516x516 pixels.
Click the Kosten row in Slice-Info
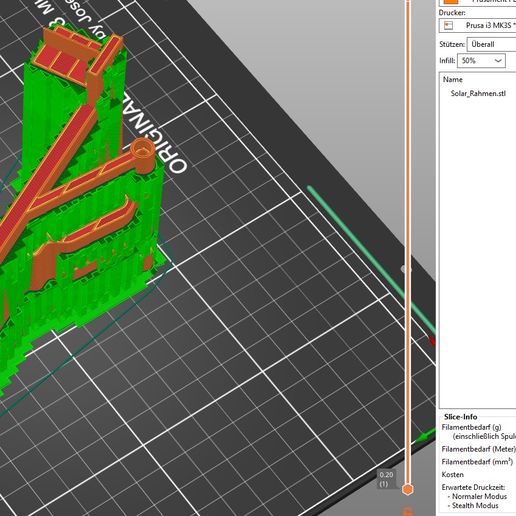(x=452, y=474)
